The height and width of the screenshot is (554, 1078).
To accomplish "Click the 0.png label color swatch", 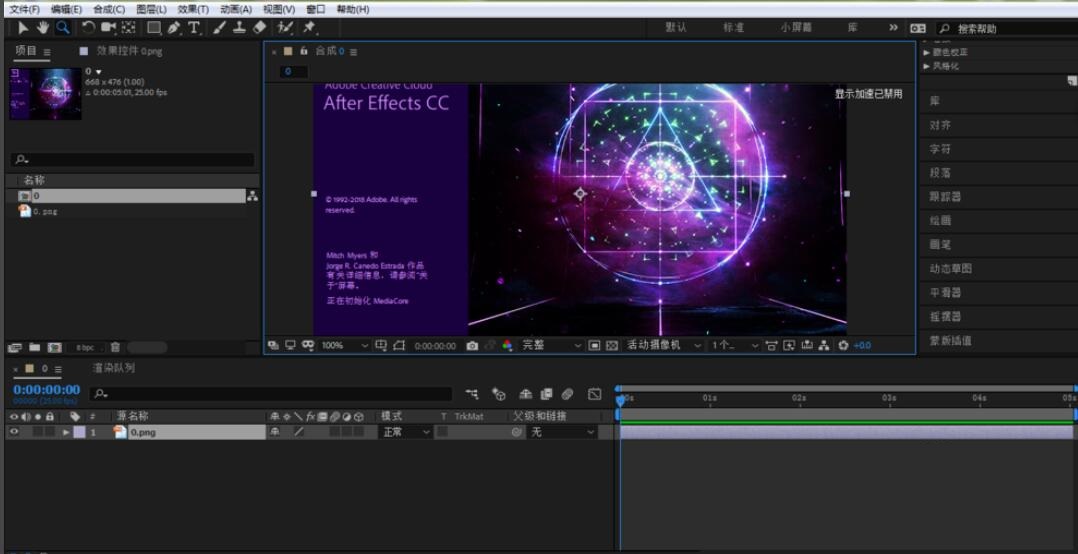I will point(79,432).
